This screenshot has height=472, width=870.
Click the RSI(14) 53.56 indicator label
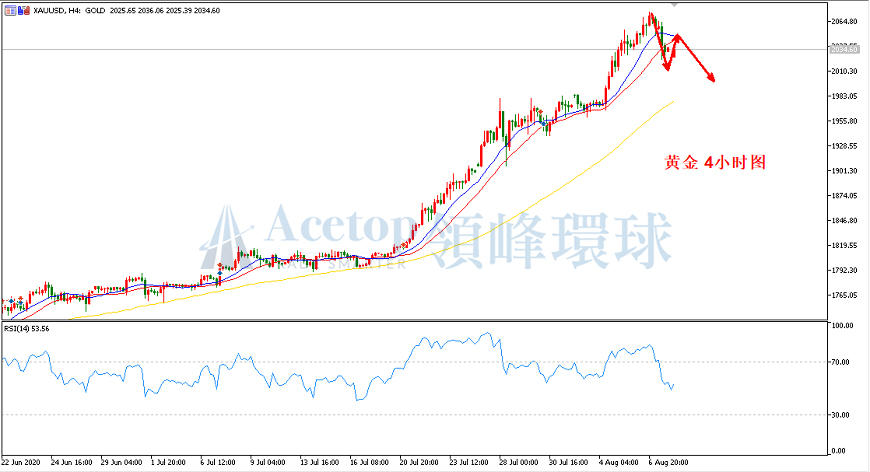coord(27,328)
